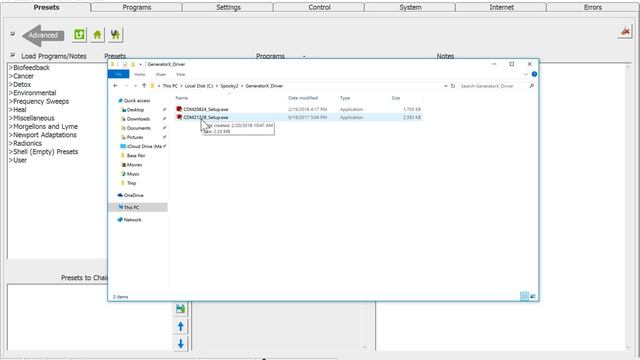The height and width of the screenshot is (360, 640).
Task: Open OneDrive in the Explorer sidebar
Action: (x=131, y=195)
